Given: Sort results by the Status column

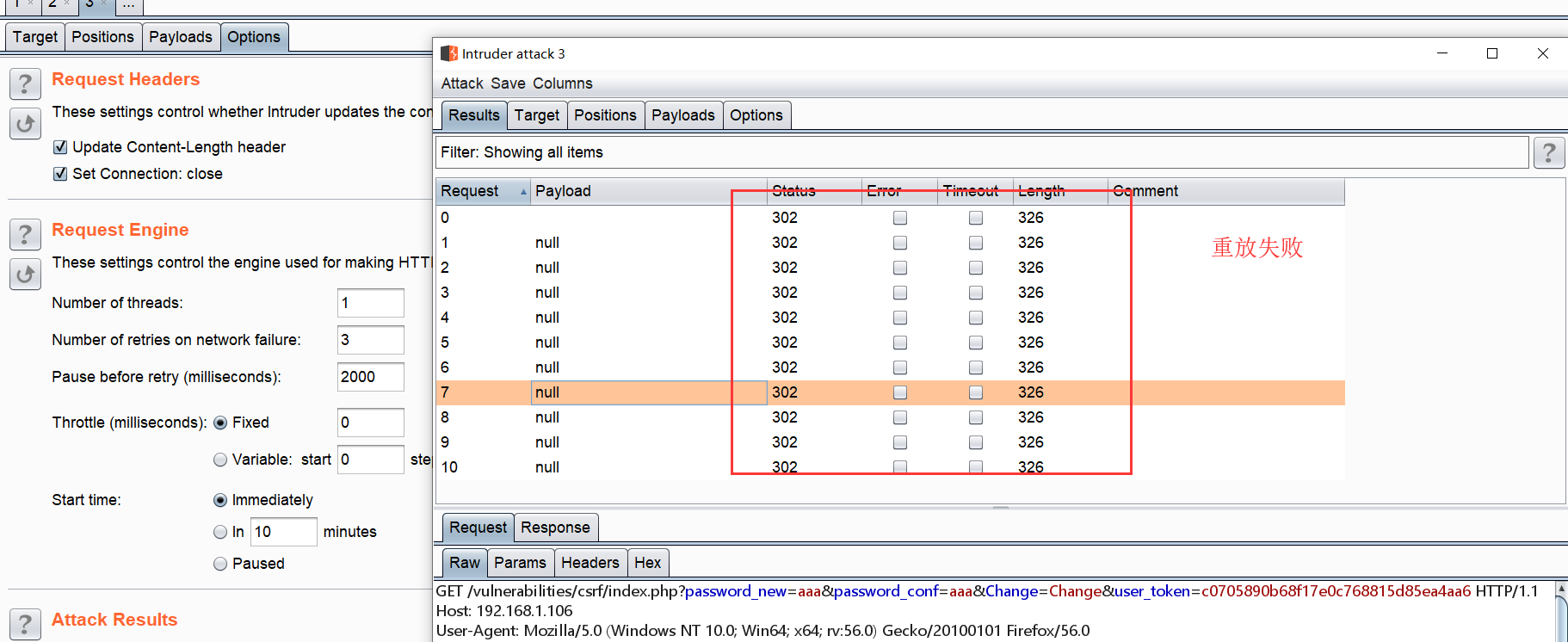Looking at the screenshot, I should pyautogui.click(x=814, y=191).
